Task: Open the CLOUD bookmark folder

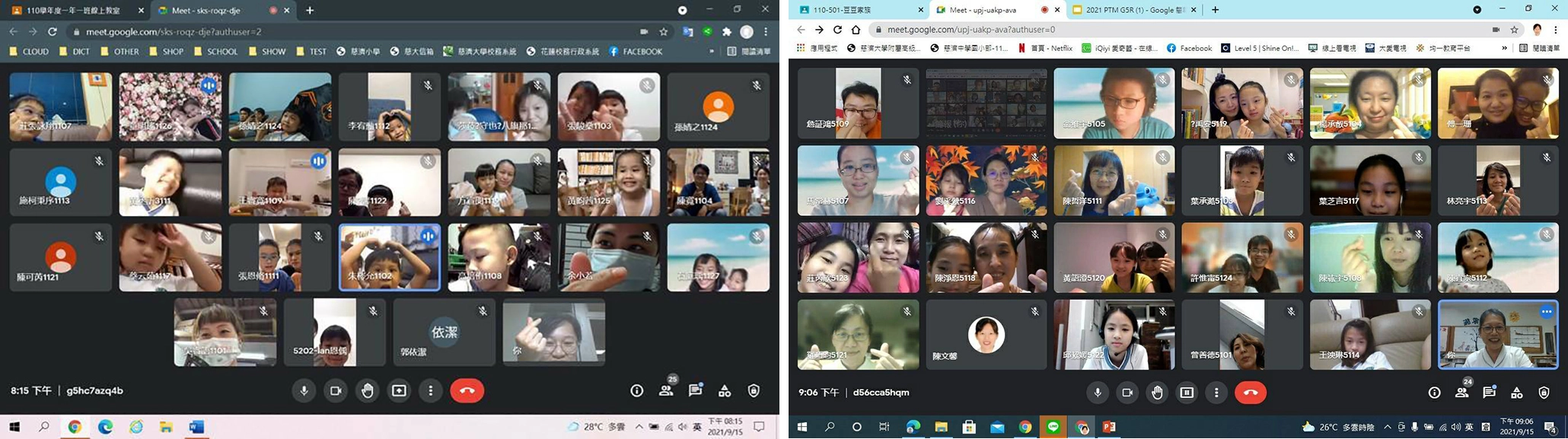Action: pyautogui.click(x=30, y=52)
